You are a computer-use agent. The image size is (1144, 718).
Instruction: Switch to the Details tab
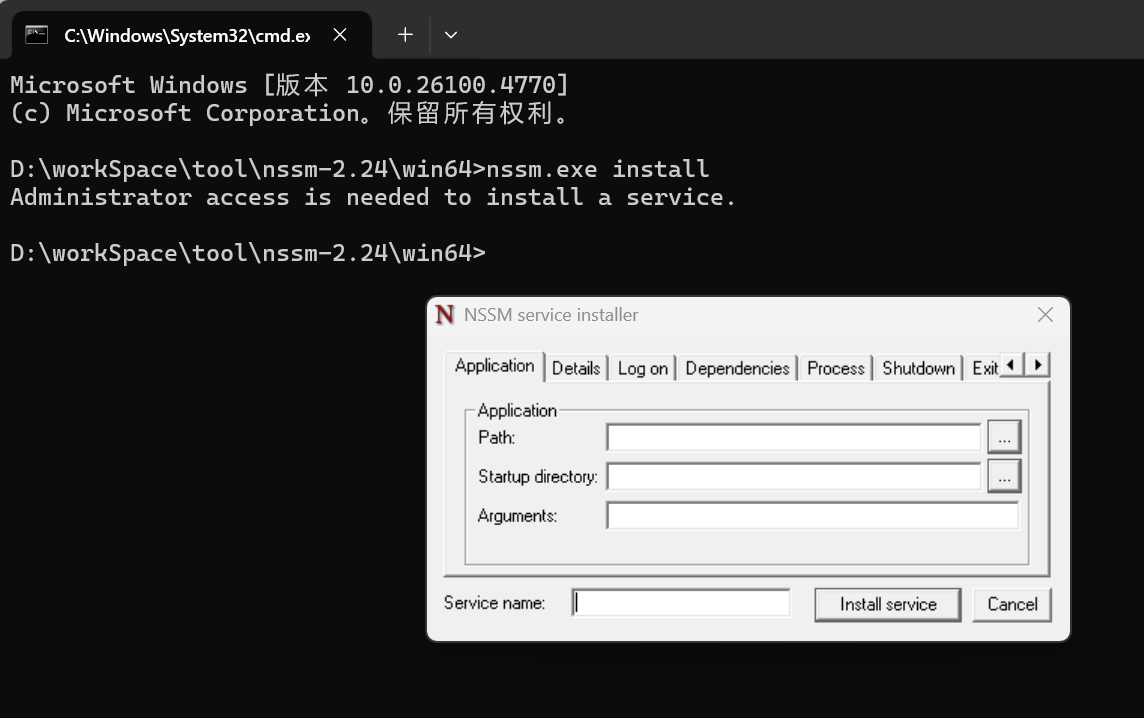coord(576,368)
